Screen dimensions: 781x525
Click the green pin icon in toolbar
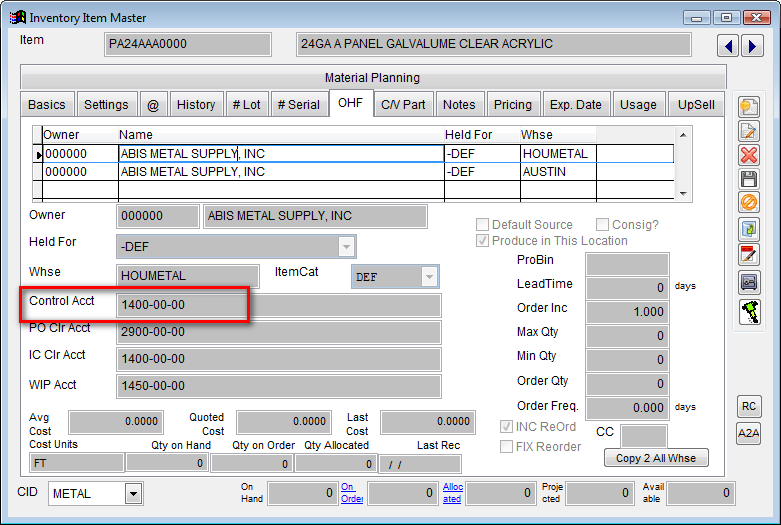click(748, 309)
